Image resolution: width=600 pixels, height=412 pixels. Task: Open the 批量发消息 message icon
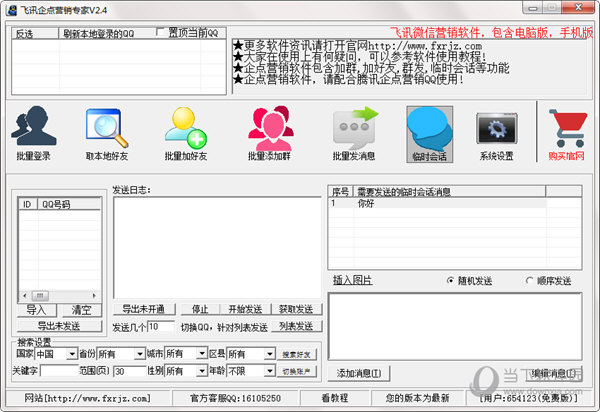tap(354, 133)
